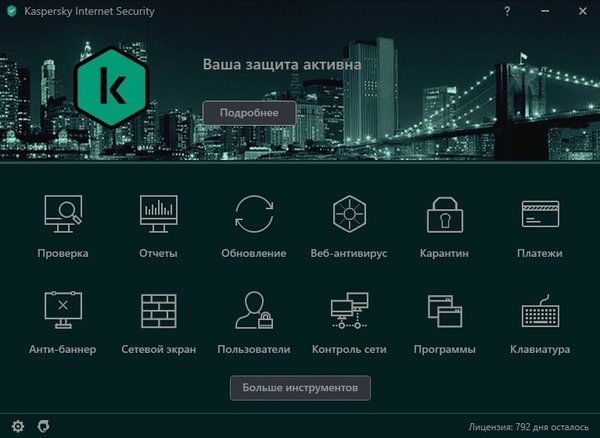This screenshot has height=438, width=600.
Task: Open the Сетевой экран brick wall icon
Action: 158,311
